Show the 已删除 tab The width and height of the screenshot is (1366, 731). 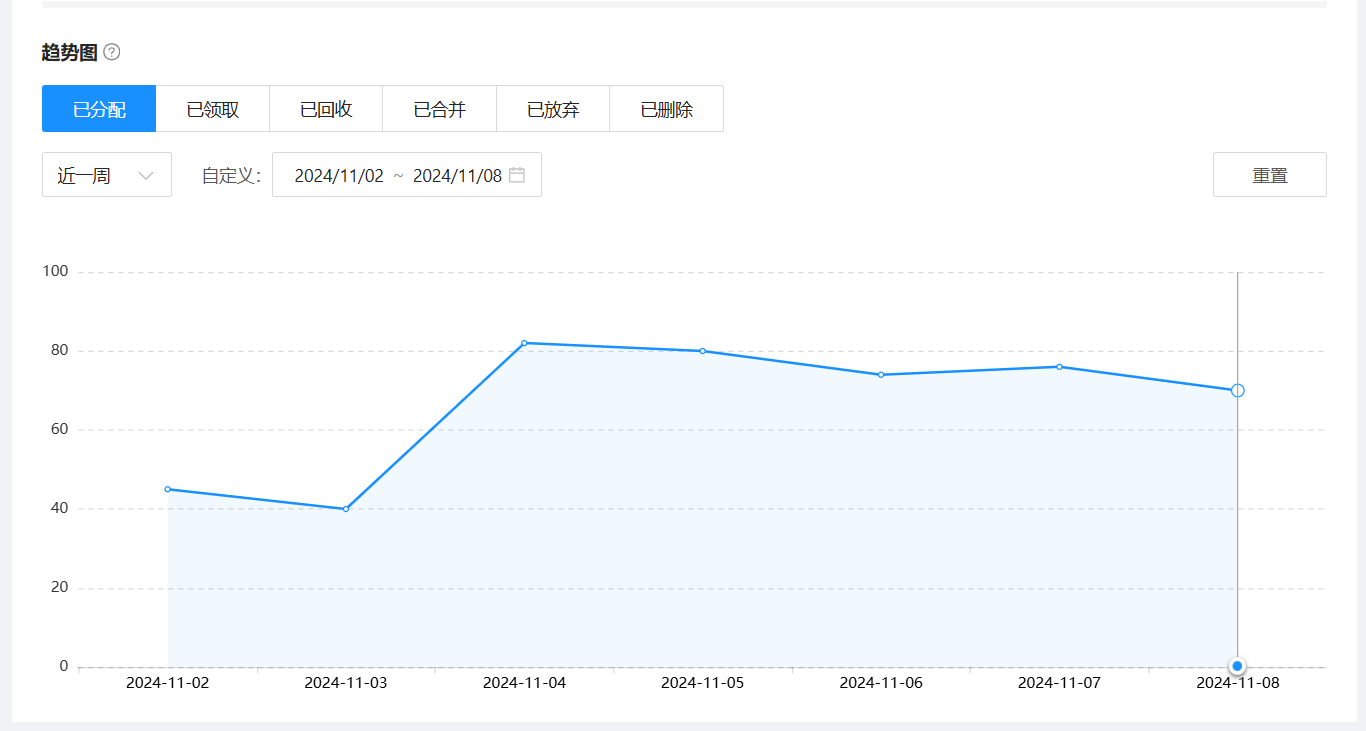pos(667,109)
